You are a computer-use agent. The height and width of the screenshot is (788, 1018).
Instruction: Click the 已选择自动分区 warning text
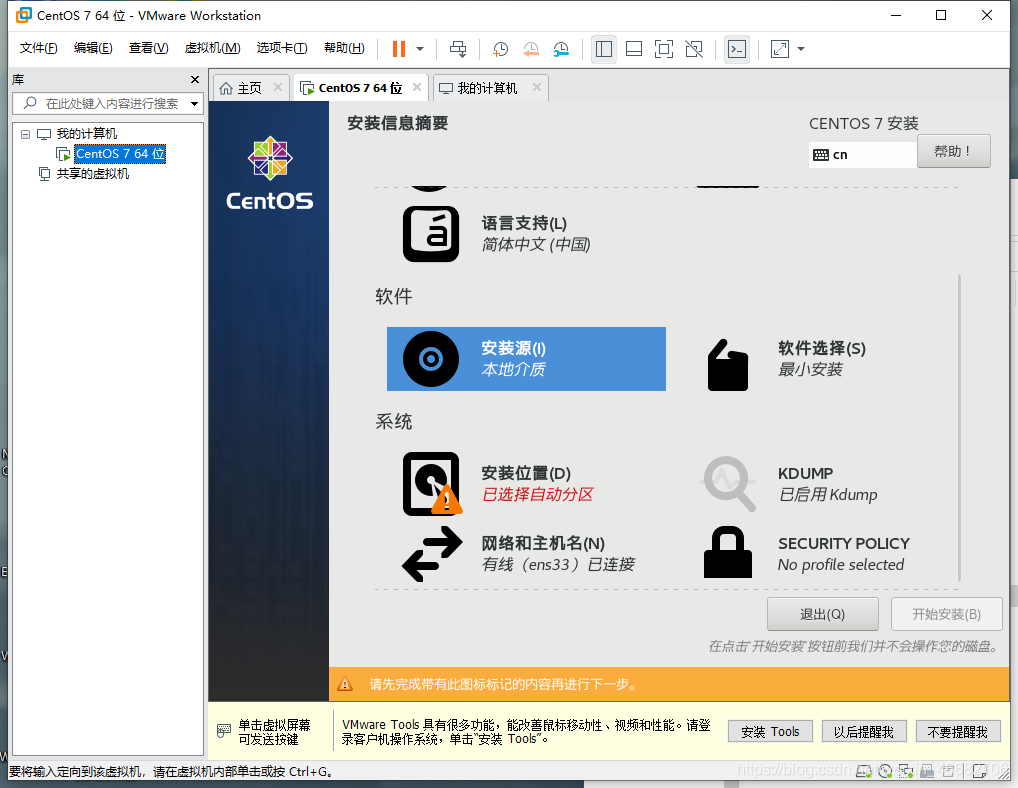pyautogui.click(x=538, y=495)
